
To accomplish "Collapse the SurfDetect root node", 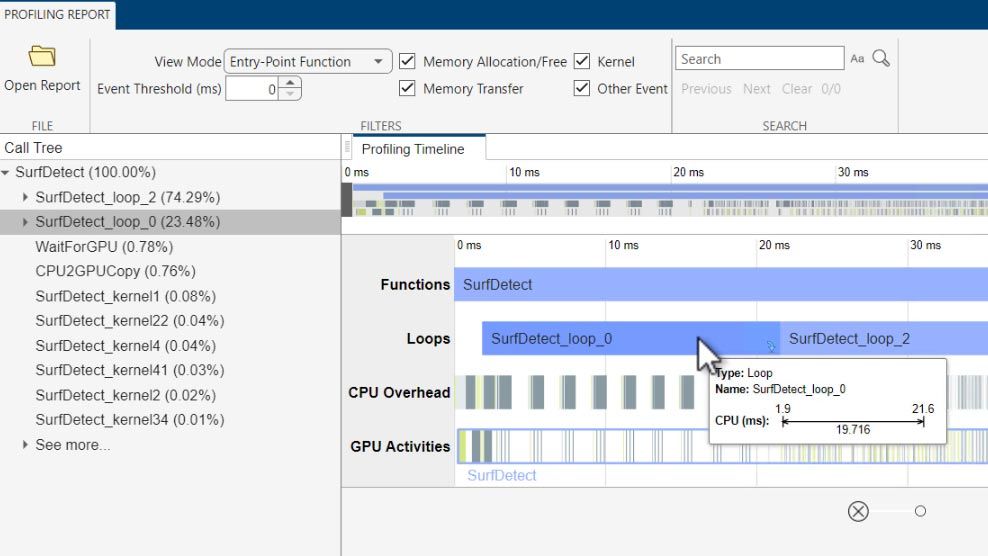I will (x=6, y=172).
